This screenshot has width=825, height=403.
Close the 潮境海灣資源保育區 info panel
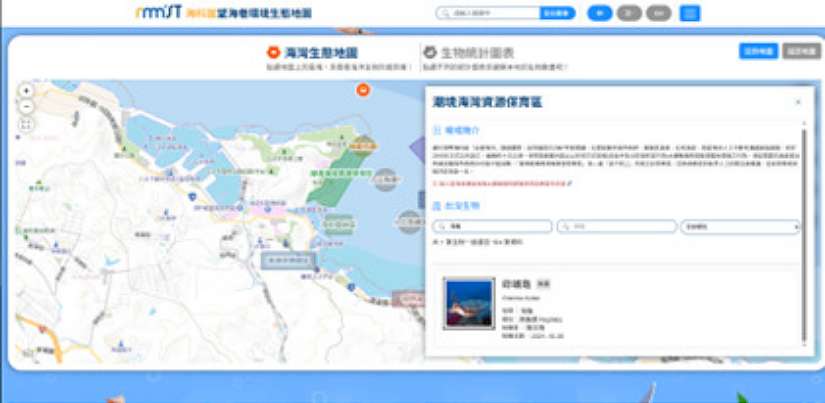click(x=797, y=102)
